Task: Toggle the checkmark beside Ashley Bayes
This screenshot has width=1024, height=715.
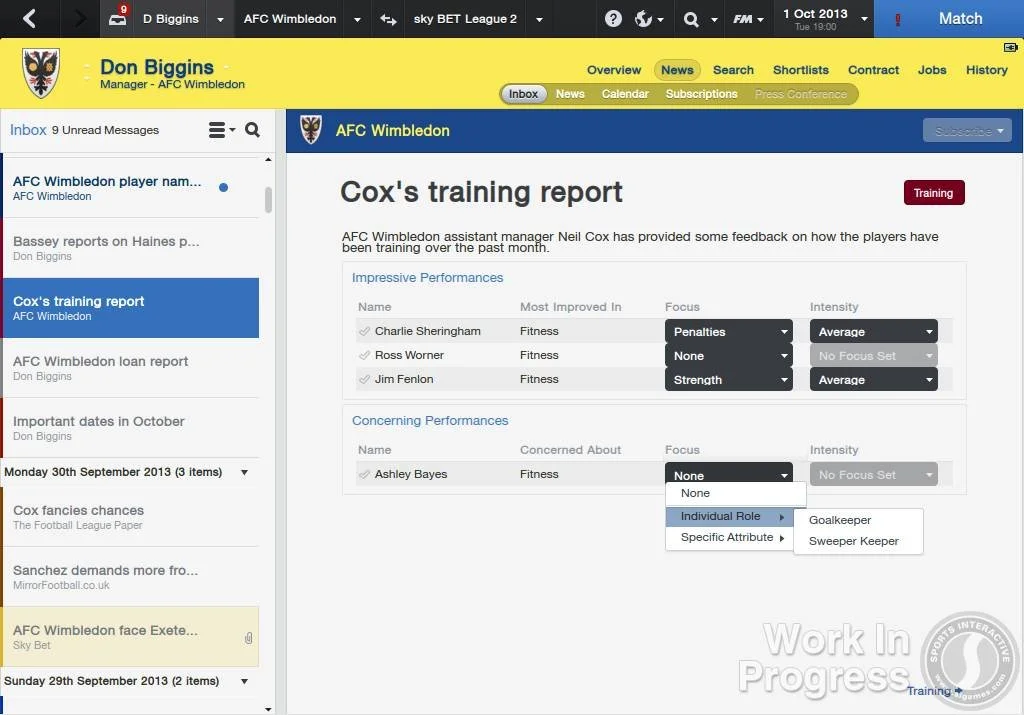Action: [363, 474]
